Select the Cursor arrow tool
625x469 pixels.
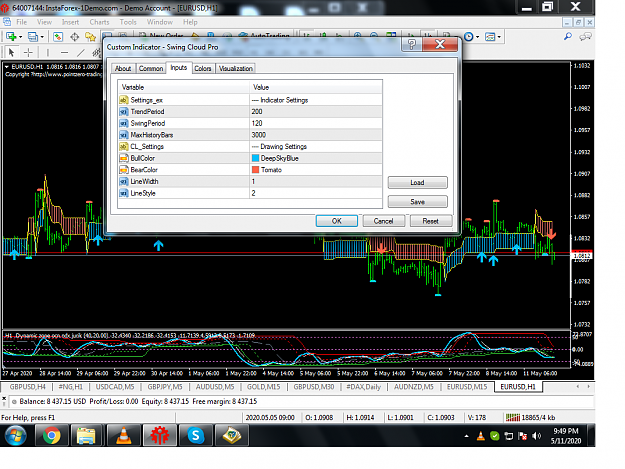click(12, 52)
